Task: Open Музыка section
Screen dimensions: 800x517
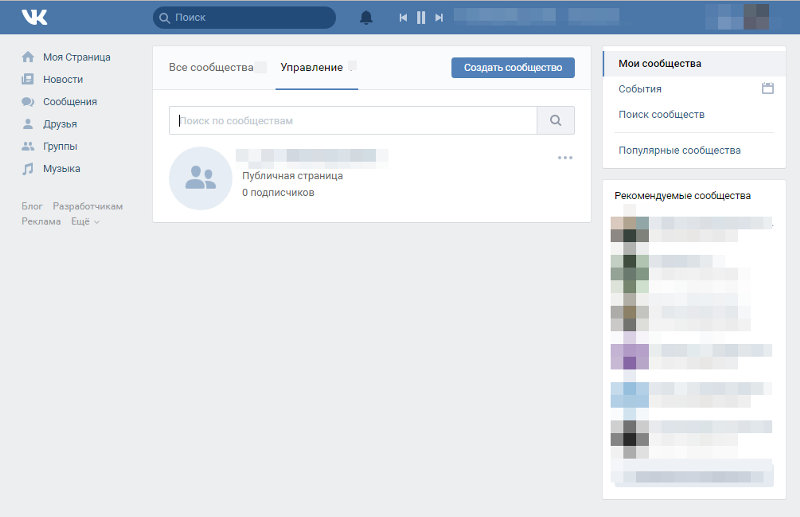Action: pos(61,169)
